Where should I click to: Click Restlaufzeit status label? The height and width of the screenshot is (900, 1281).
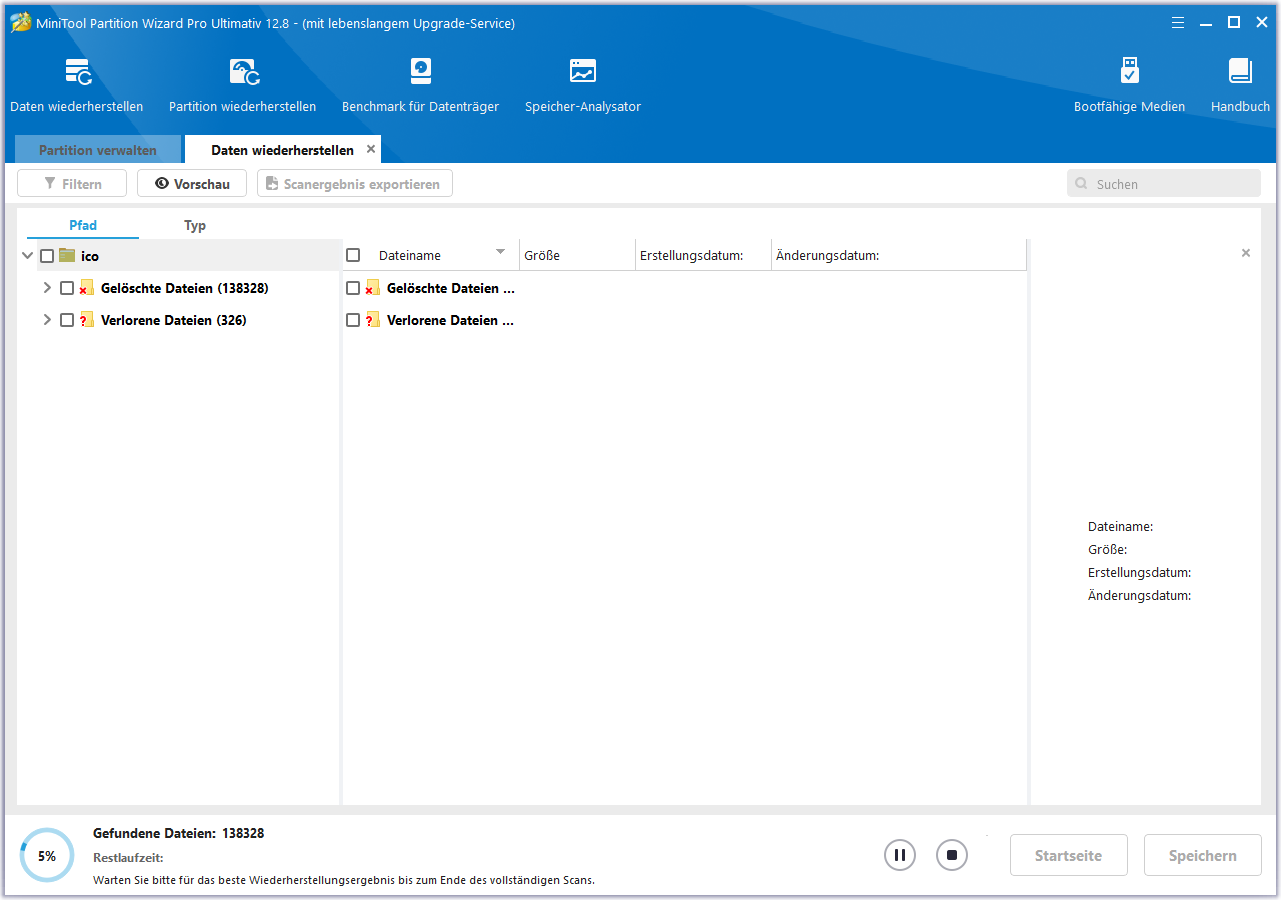pos(128,857)
